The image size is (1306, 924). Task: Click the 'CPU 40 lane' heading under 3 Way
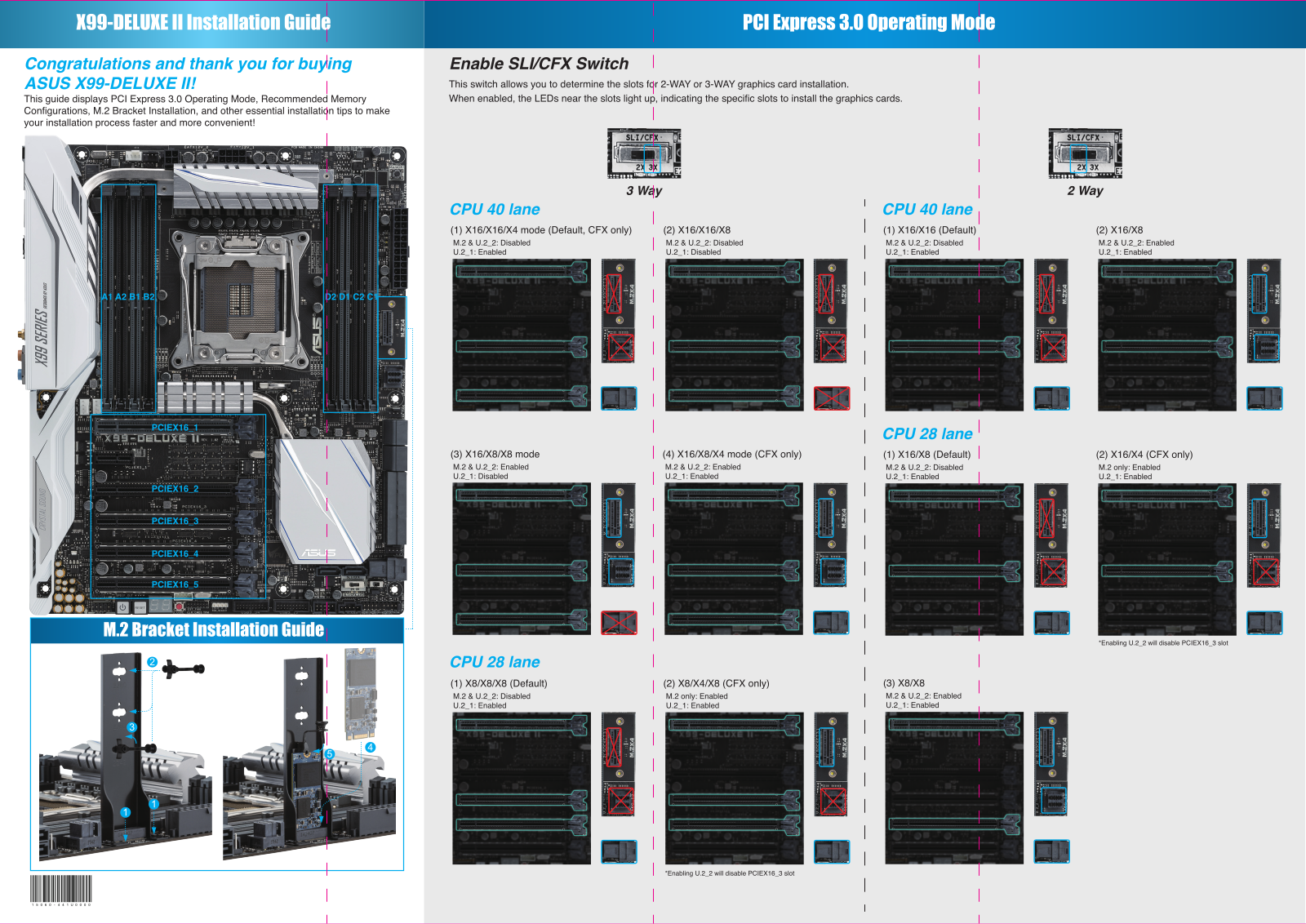[x=495, y=210]
